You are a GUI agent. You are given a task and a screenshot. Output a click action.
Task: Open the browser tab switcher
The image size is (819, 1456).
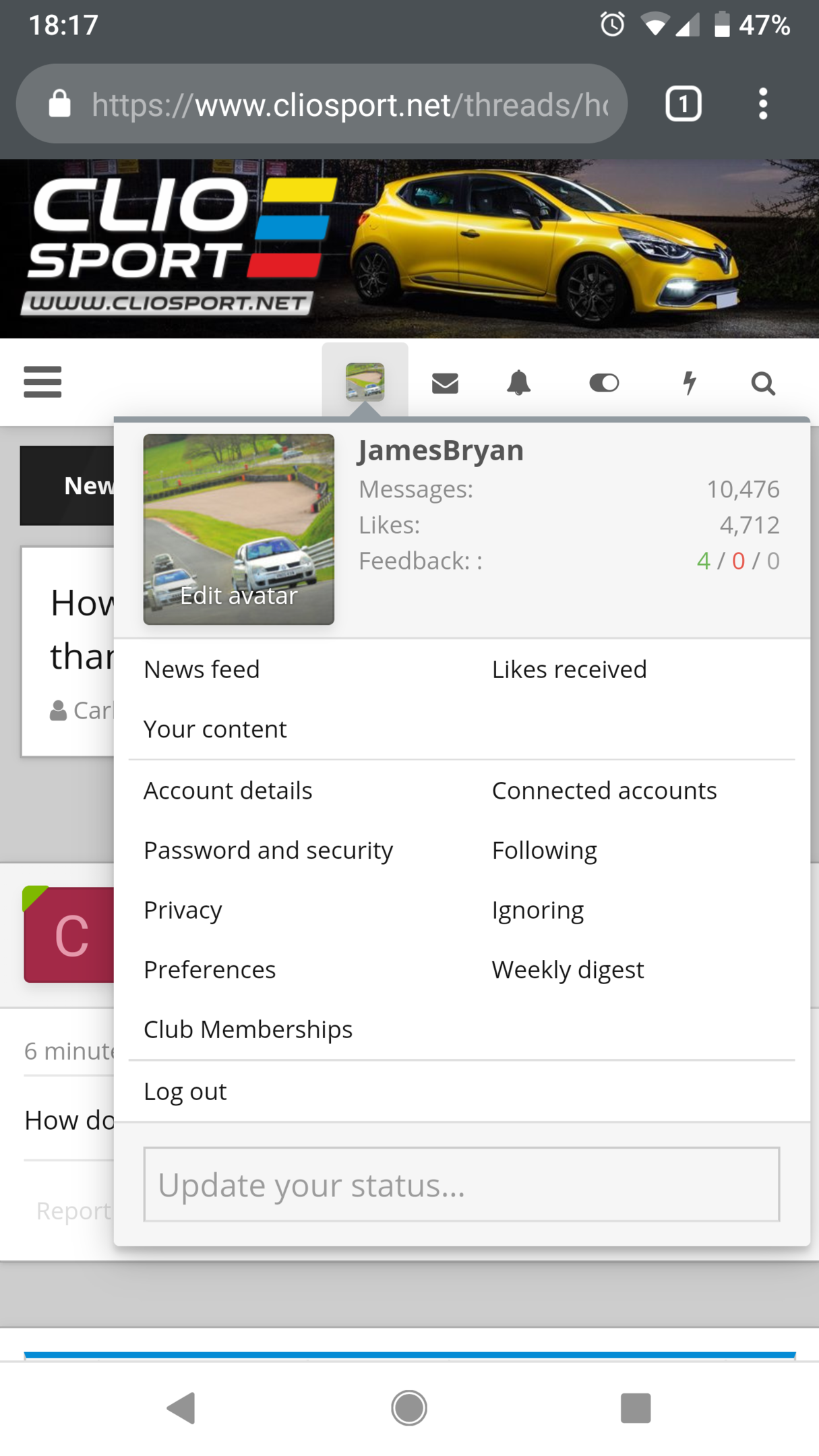(x=684, y=104)
